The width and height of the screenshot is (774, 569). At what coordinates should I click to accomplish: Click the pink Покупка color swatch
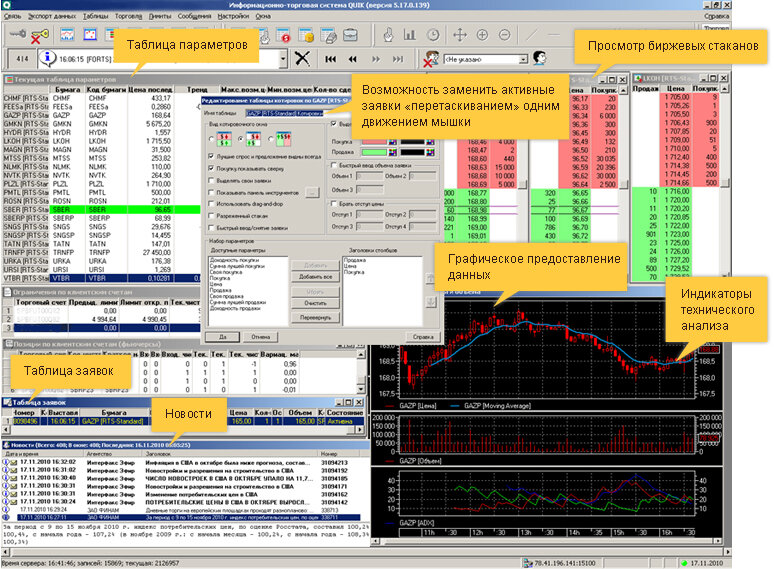(374, 142)
